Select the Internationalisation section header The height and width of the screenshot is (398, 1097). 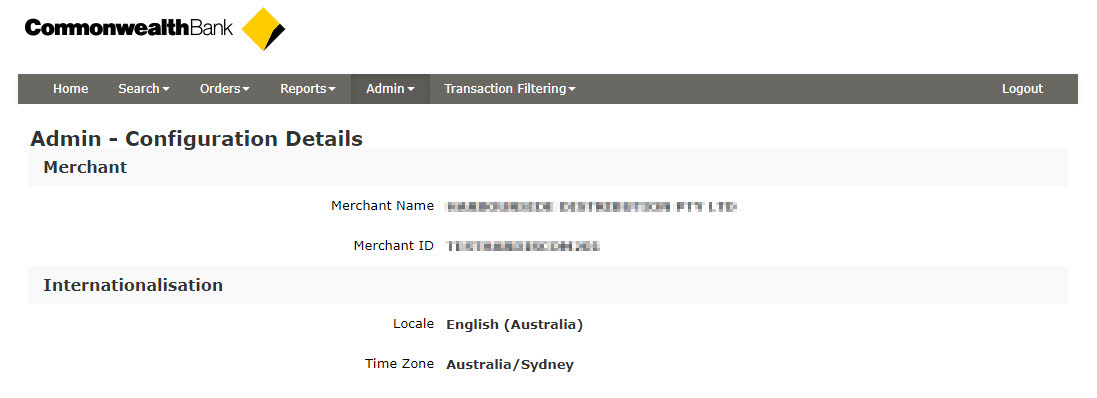pyautogui.click(x=548, y=285)
